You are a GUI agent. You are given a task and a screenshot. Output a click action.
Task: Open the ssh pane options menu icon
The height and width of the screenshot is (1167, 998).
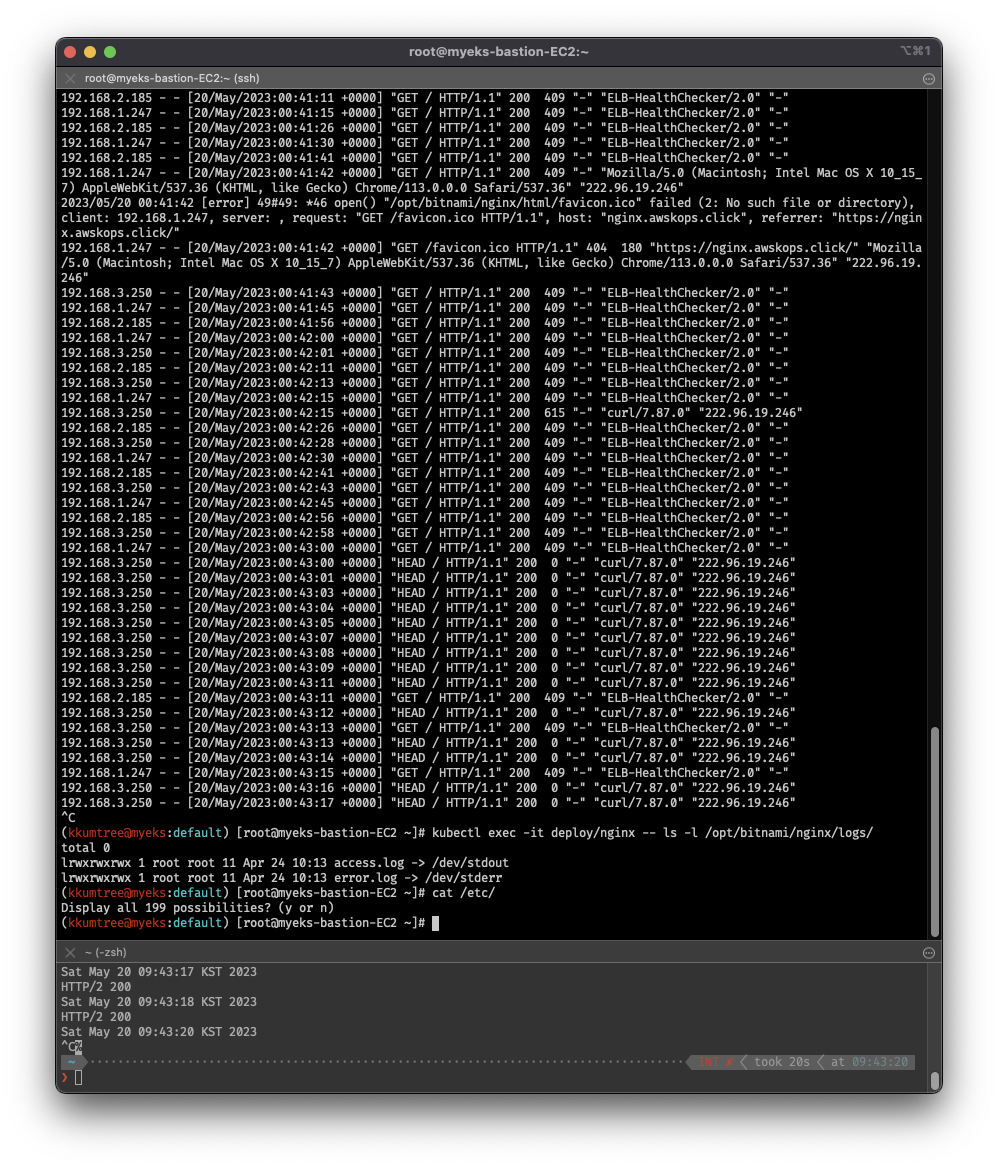tap(929, 79)
